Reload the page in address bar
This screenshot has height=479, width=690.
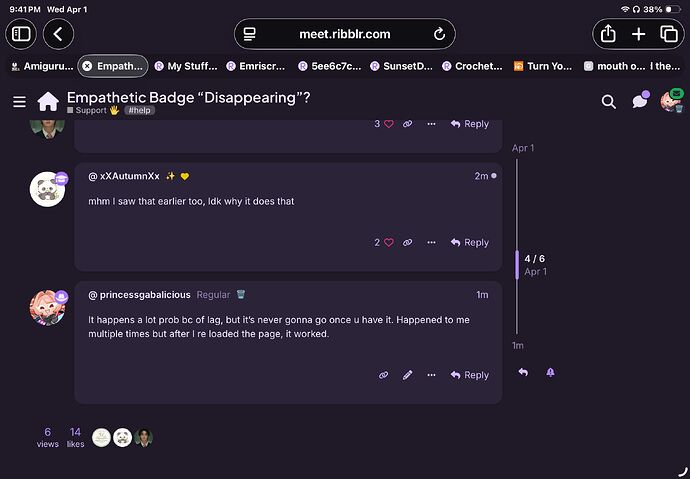[x=439, y=34]
